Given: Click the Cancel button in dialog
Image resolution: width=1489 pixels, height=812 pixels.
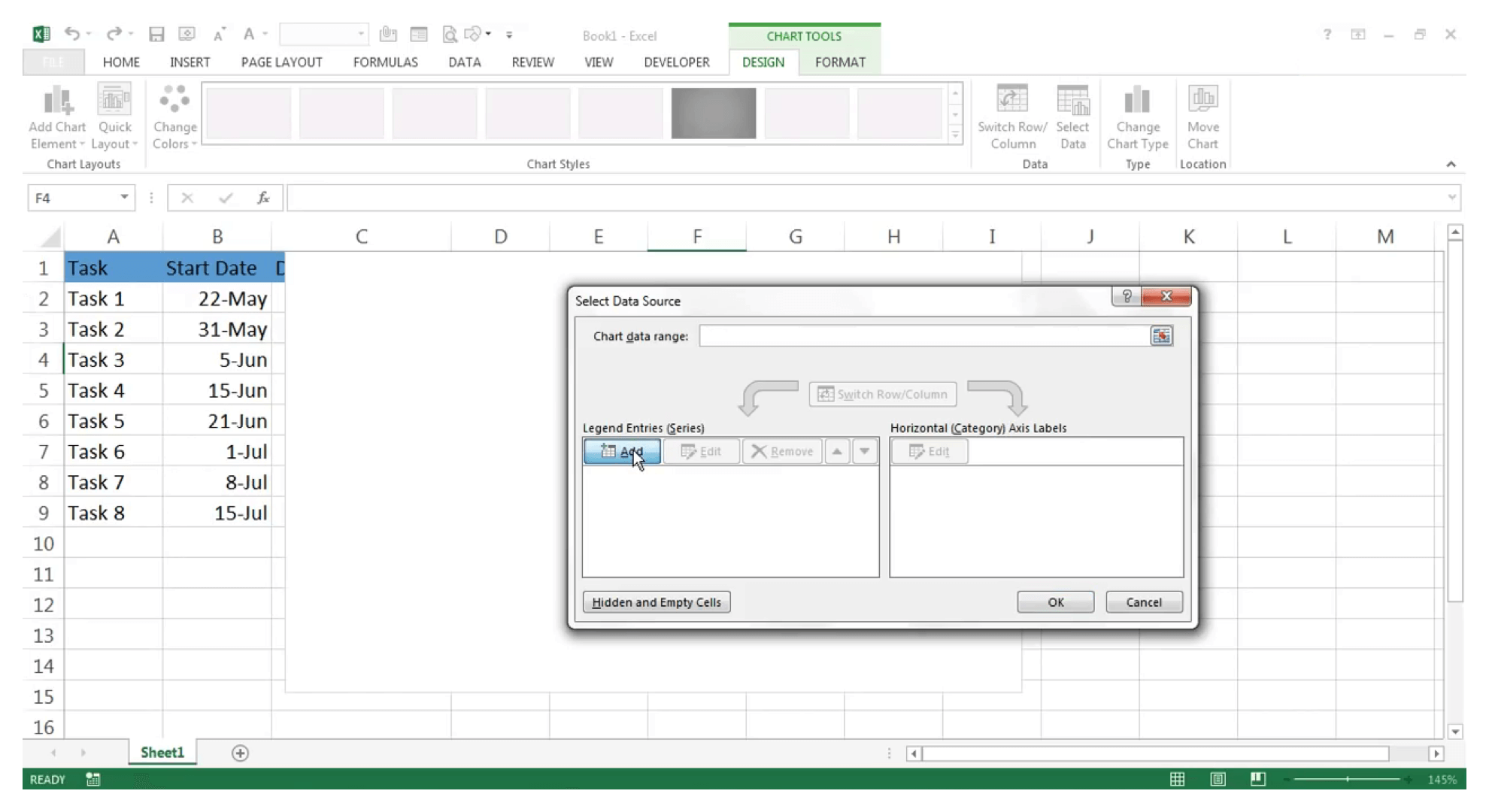Looking at the screenshot, I should [1143, 601].
